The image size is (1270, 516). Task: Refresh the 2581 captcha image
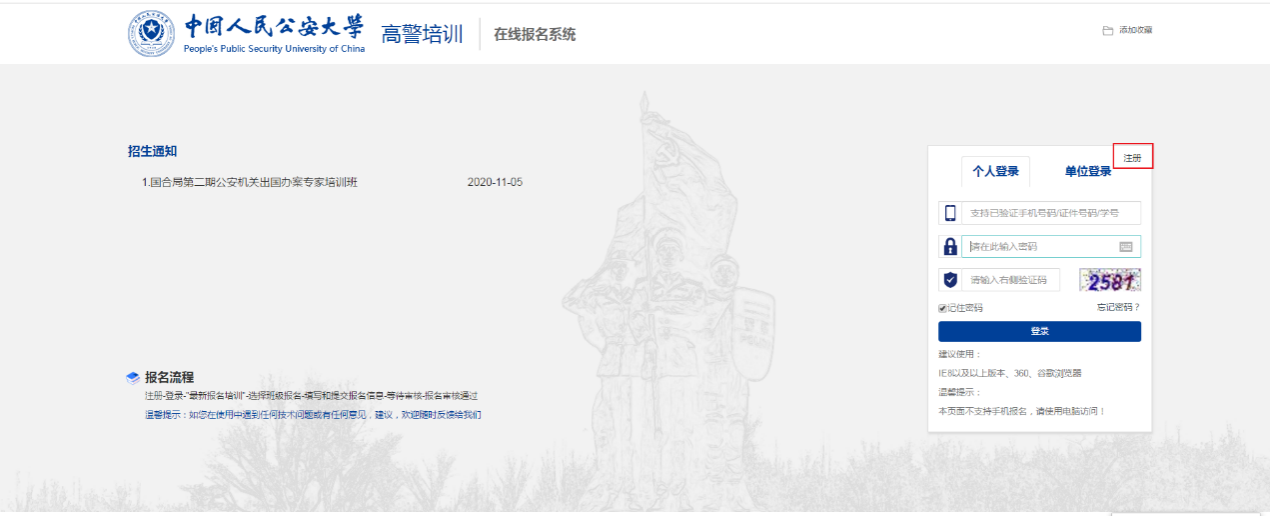[1110, 280]
